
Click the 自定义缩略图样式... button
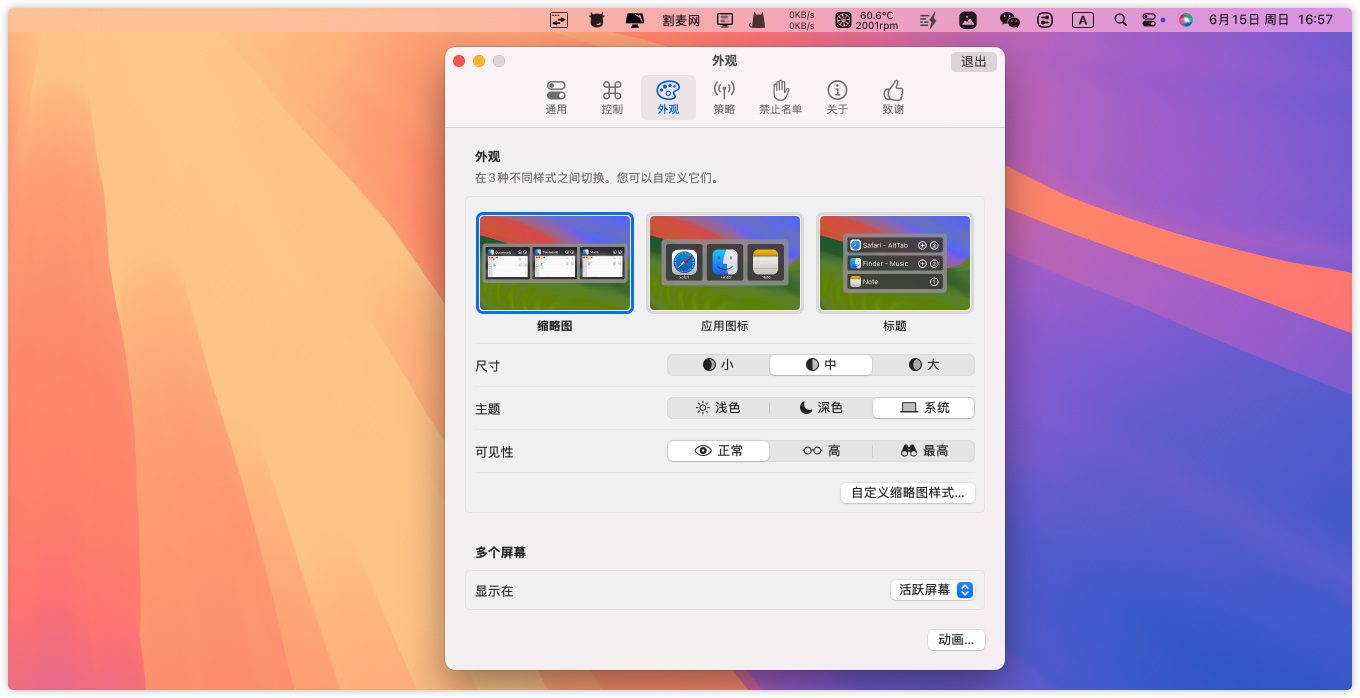click(x=907, y=493)
